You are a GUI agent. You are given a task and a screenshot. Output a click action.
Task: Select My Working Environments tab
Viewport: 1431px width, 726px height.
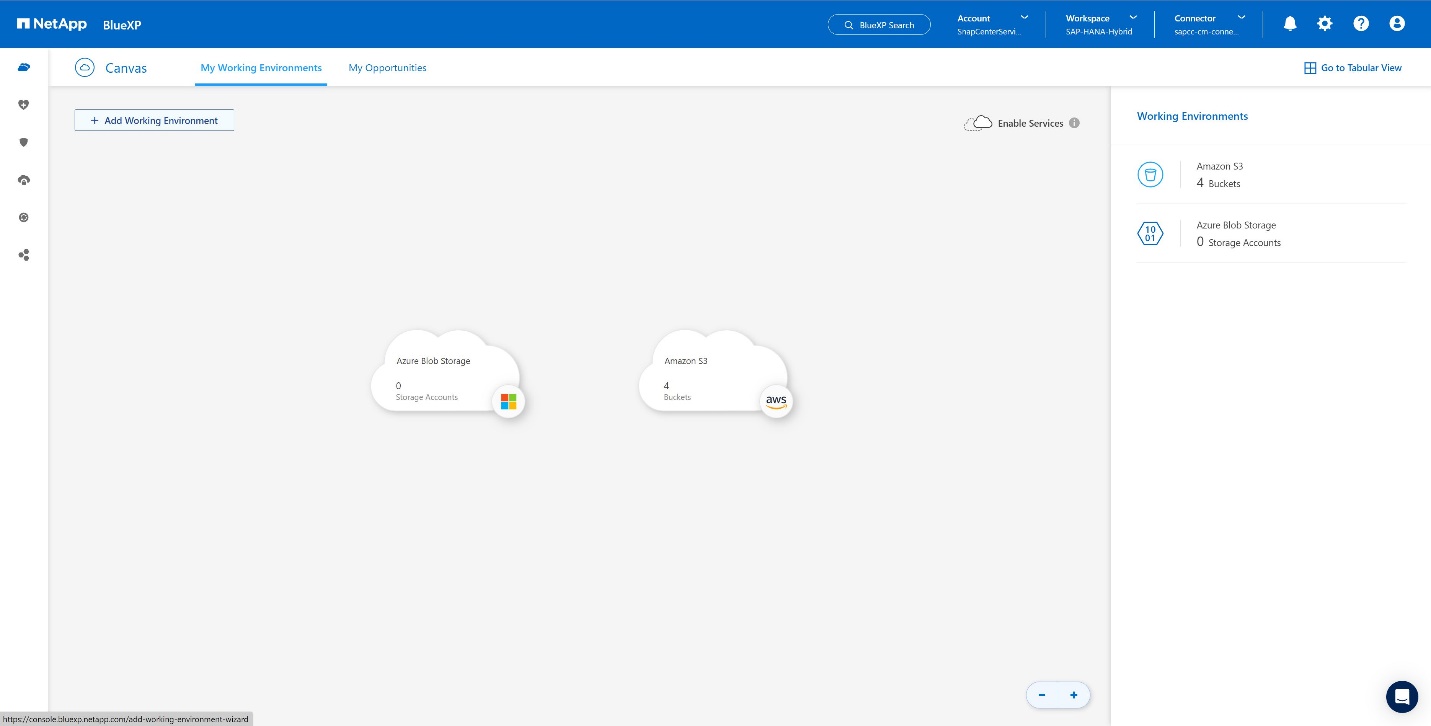click(261, 68)
